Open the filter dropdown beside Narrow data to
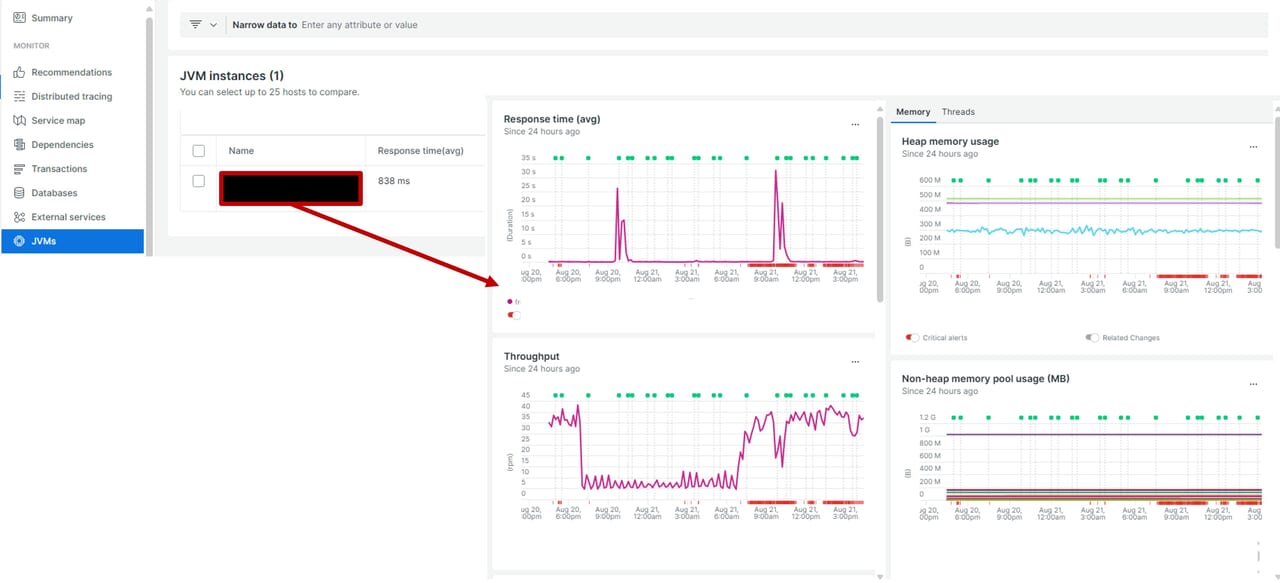The image size is (1280, 583). pyautogui.click(x=202, y=25)
